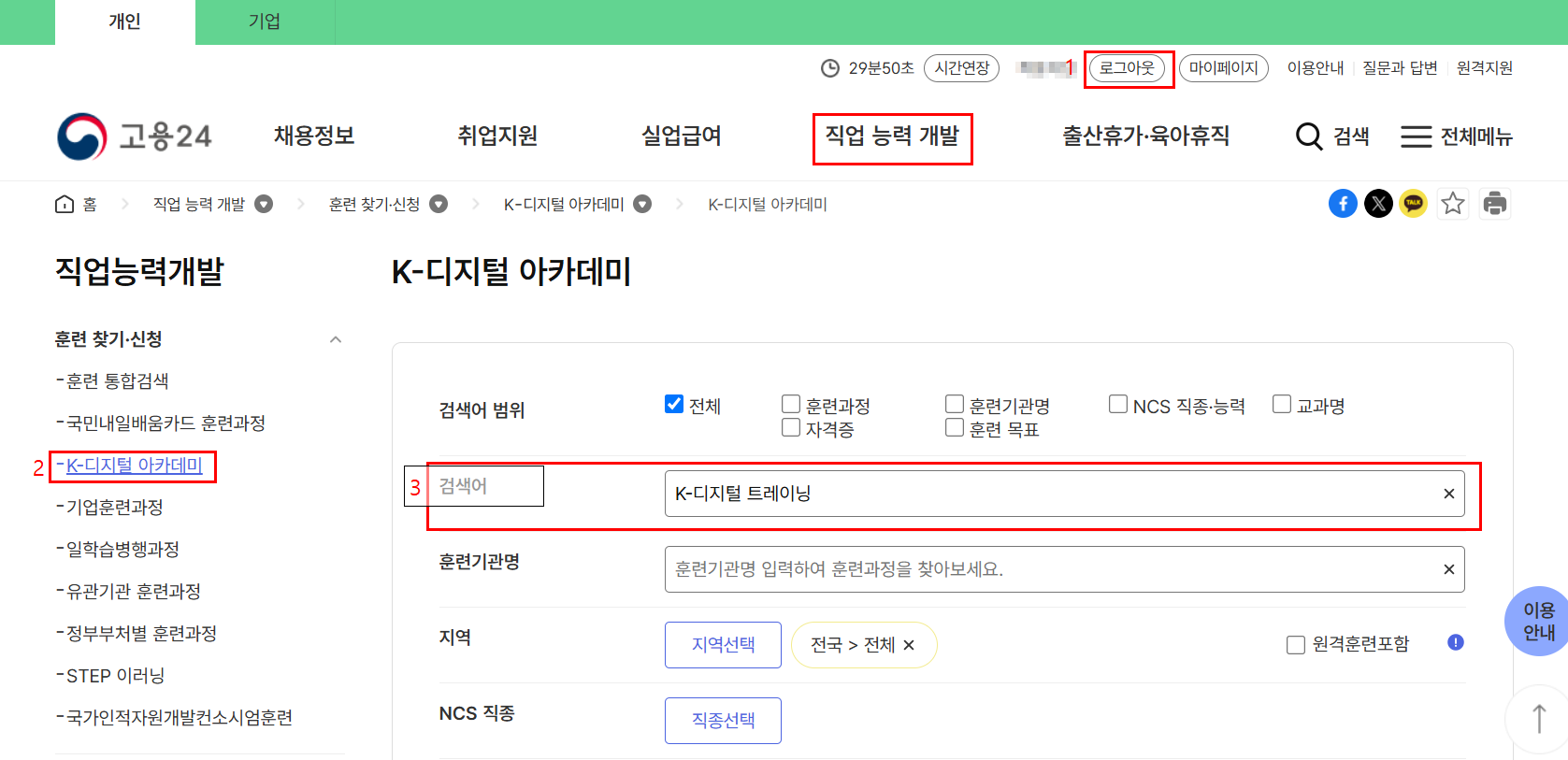Click 홈 in the breadcrumb
The image size is (1568, 760).
click(90, 204)
